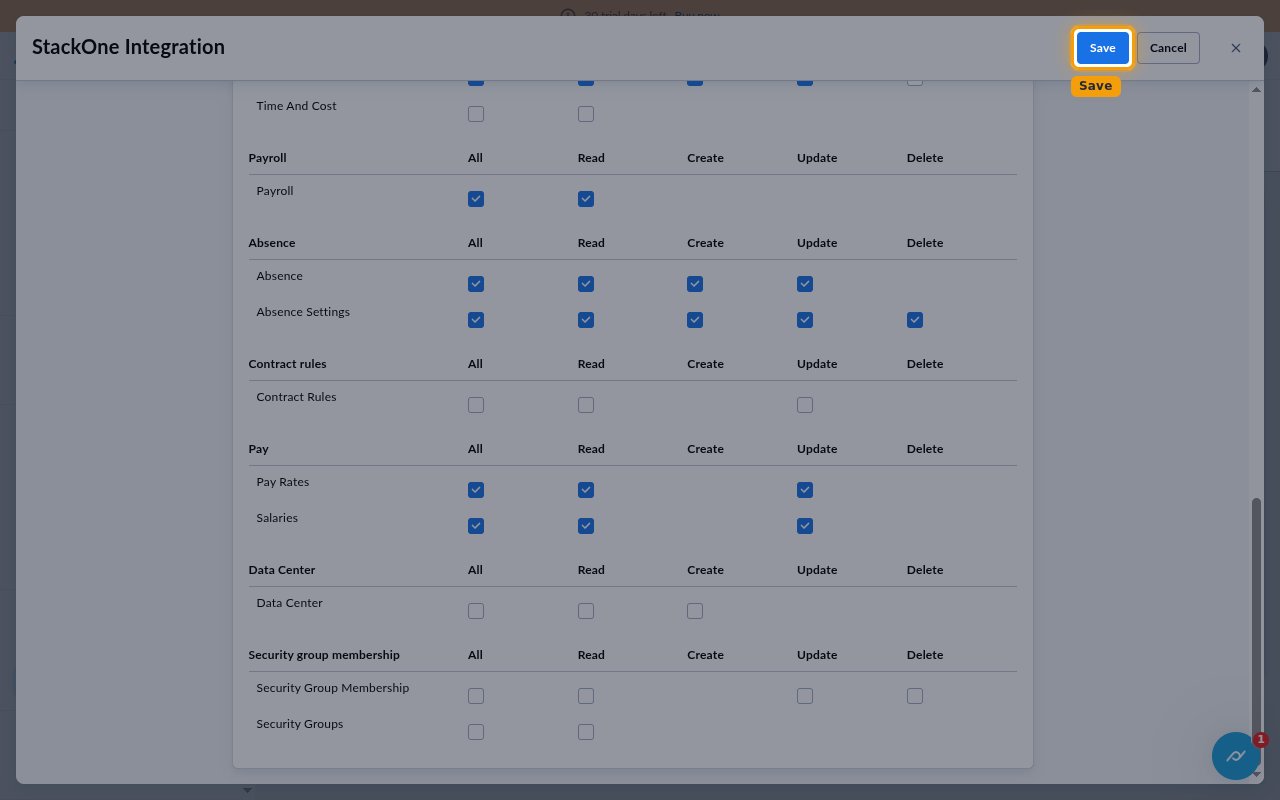Viewport: 1280px width, 800px height.
Task: Click the bold Security group membership heading
Action: click(x=324, y=655)
